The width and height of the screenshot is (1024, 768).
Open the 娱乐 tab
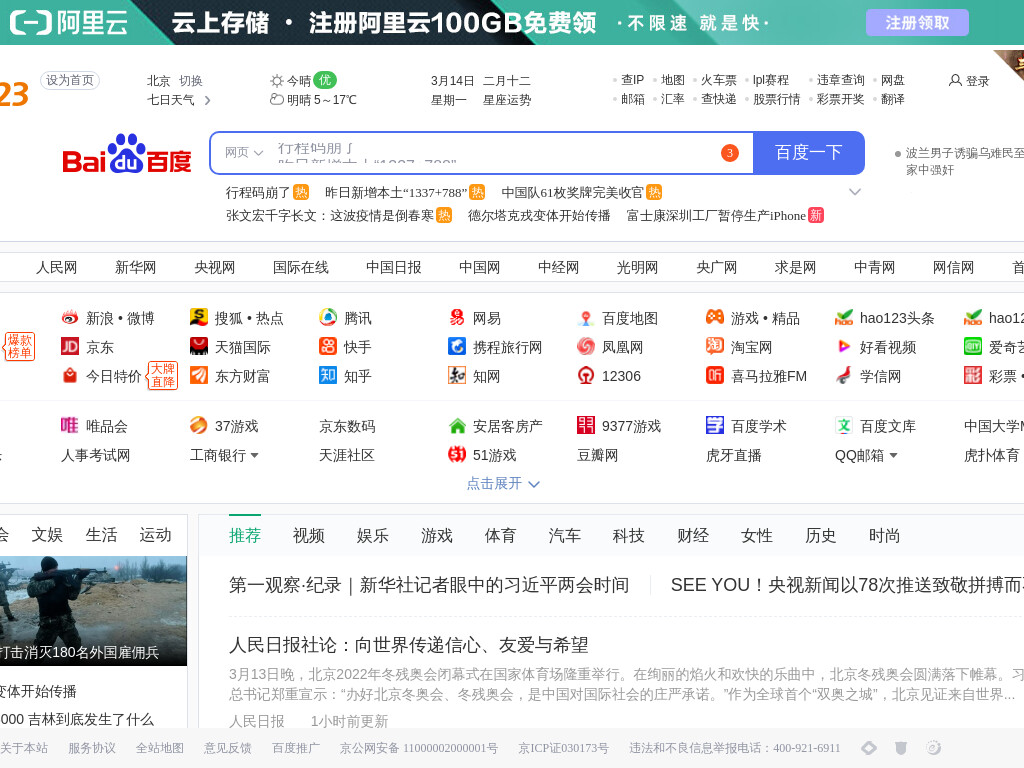pyautogui.click(x=373, y=536)
